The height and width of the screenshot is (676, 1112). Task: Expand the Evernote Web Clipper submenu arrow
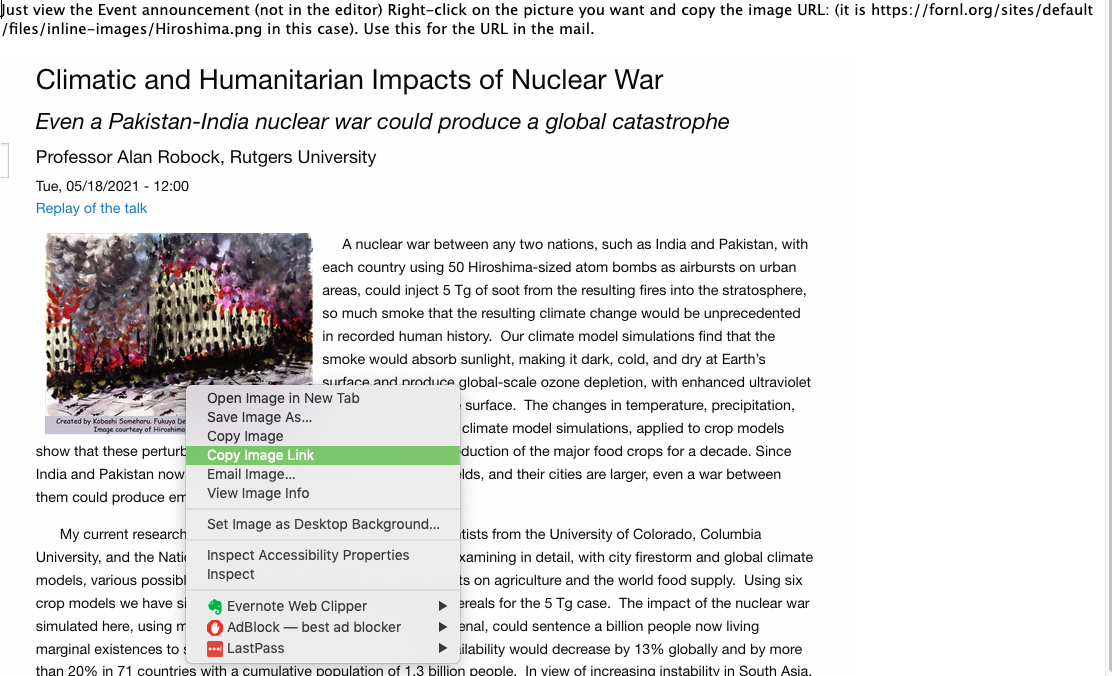pyautogui.click(x=443, y=606)
